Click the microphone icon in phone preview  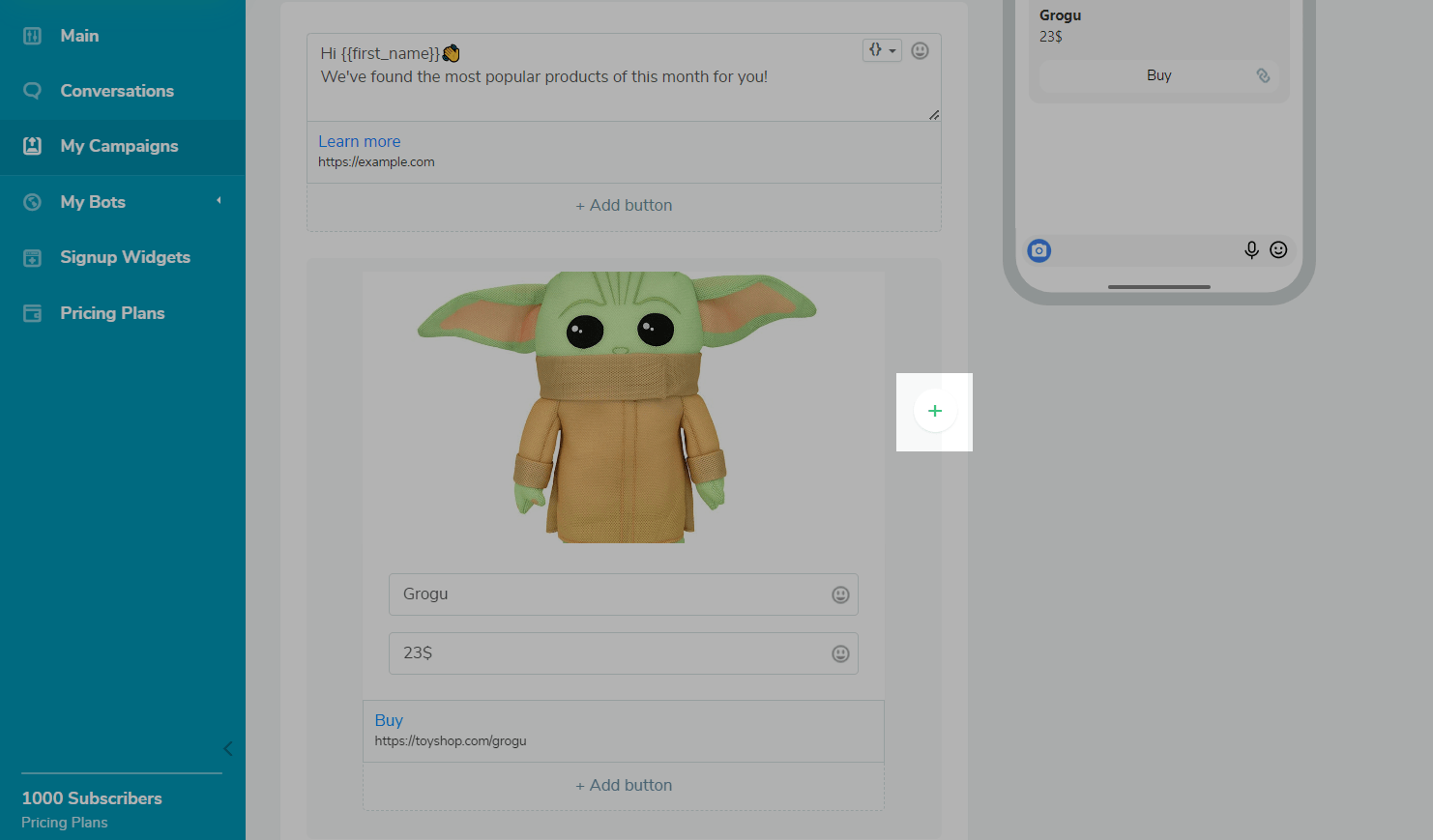coord(1251,250)
